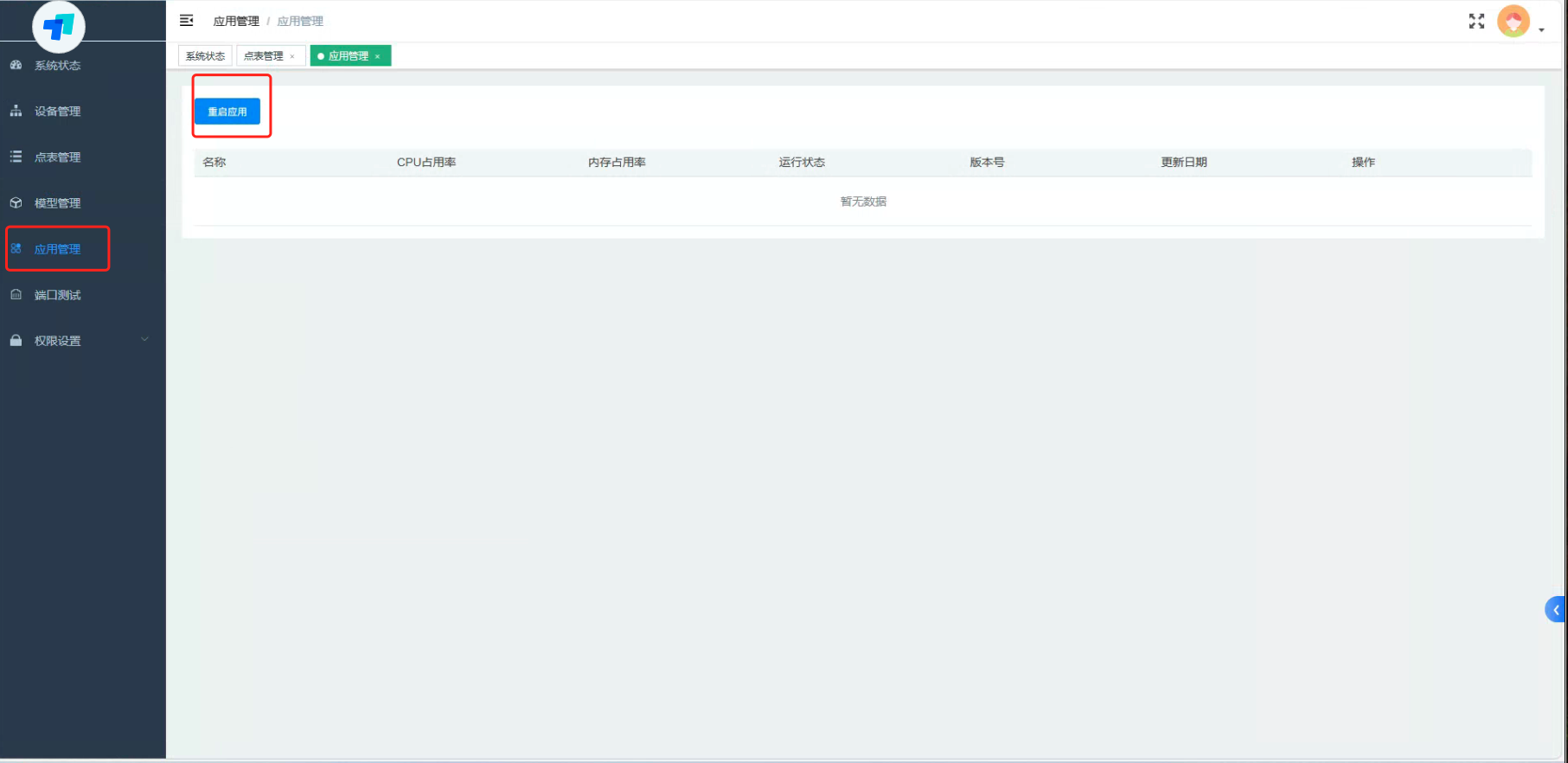Click the dashboard icon beside 系统状态
1568x763 pixels.
(16, 65)
